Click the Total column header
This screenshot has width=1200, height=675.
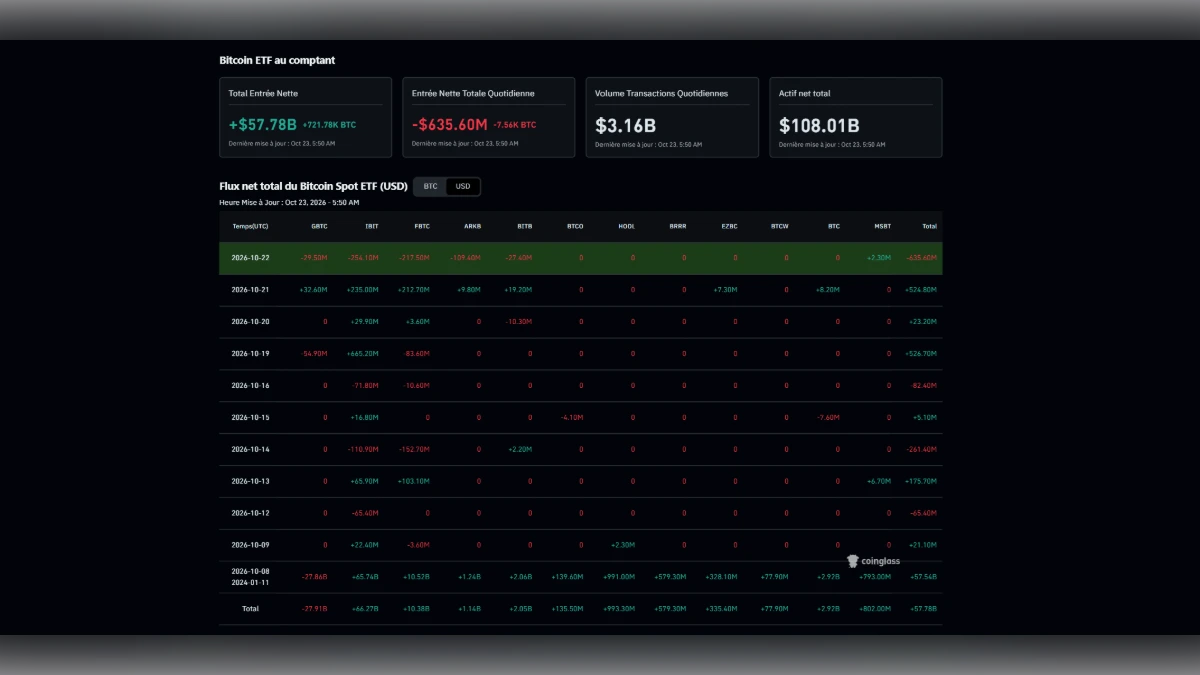coord(929,226)
